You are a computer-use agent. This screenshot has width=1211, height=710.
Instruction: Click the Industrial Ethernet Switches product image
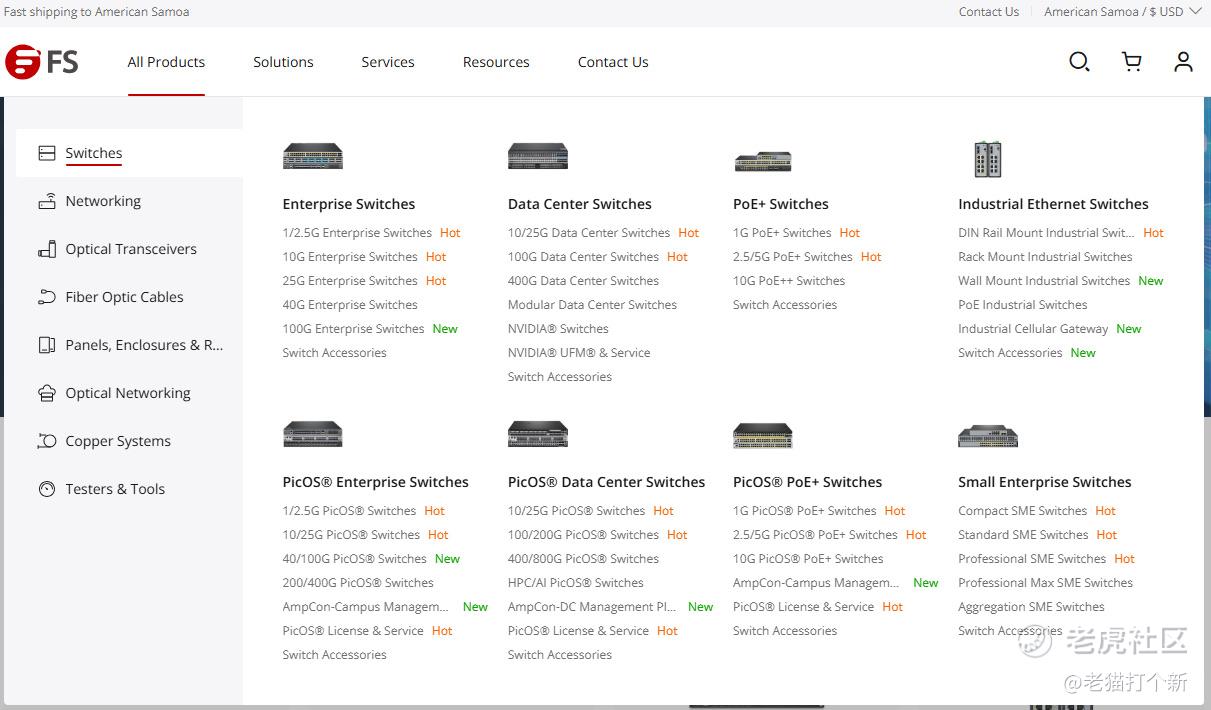pyautogui.click(x=987, y=159)
